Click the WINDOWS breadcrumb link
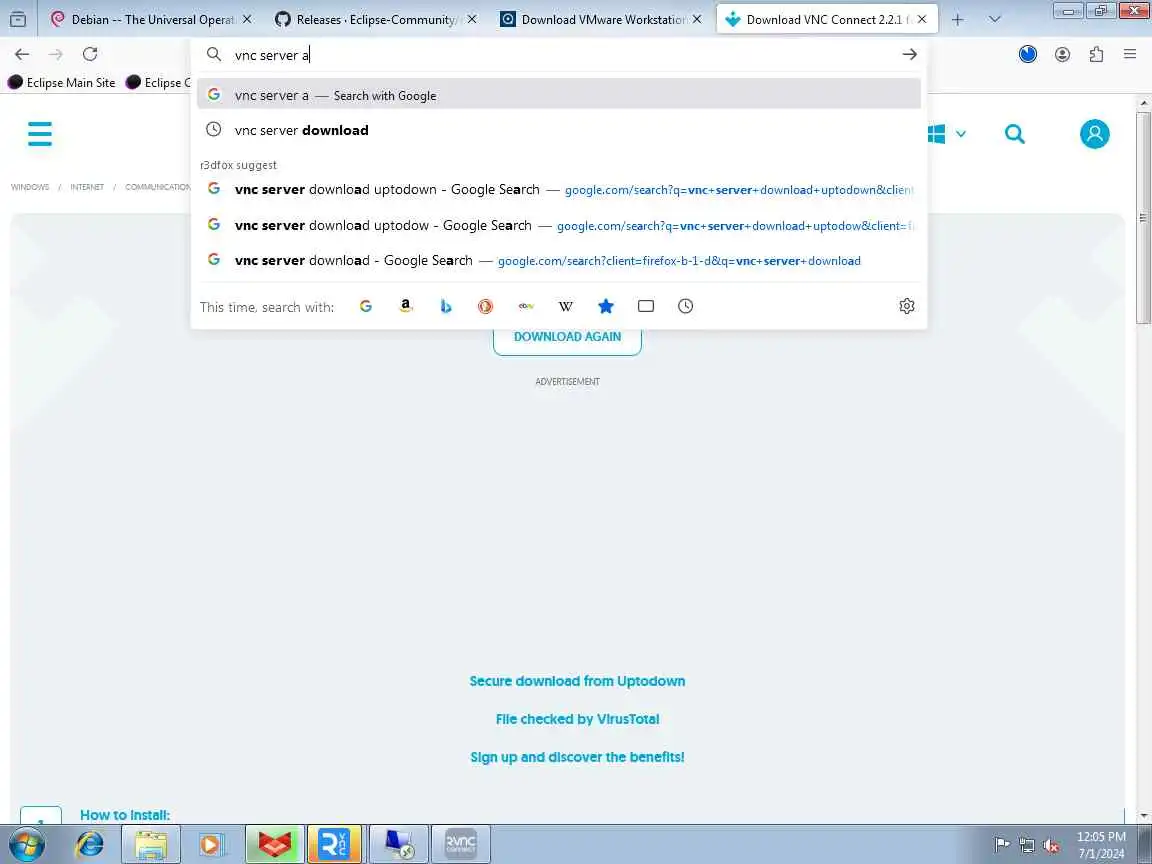Screen dimensions: 1152x864 pyautogui.click(x=30, y=187)
